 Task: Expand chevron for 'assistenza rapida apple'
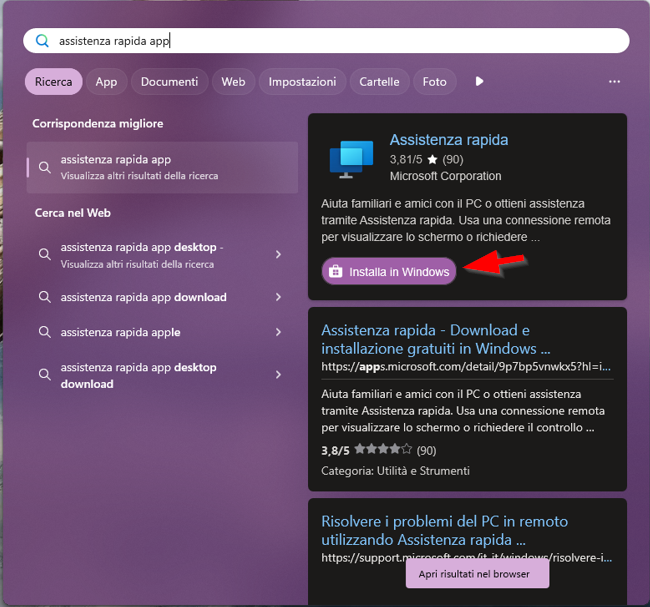click(279, 332)
